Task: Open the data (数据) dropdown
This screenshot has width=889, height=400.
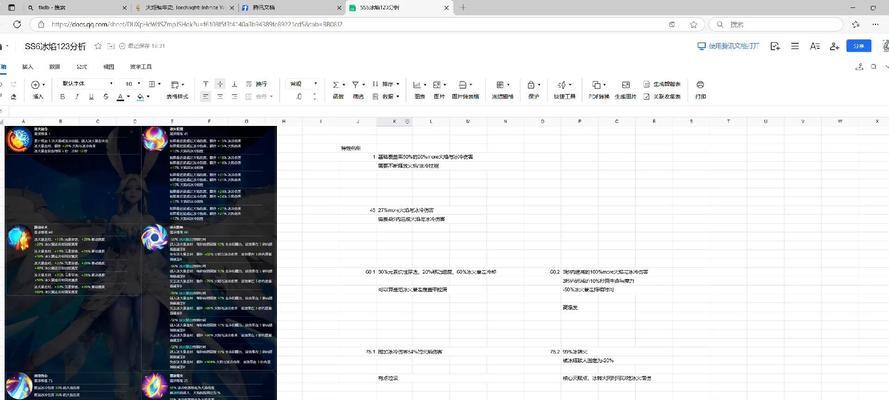Action: point(386,97)
